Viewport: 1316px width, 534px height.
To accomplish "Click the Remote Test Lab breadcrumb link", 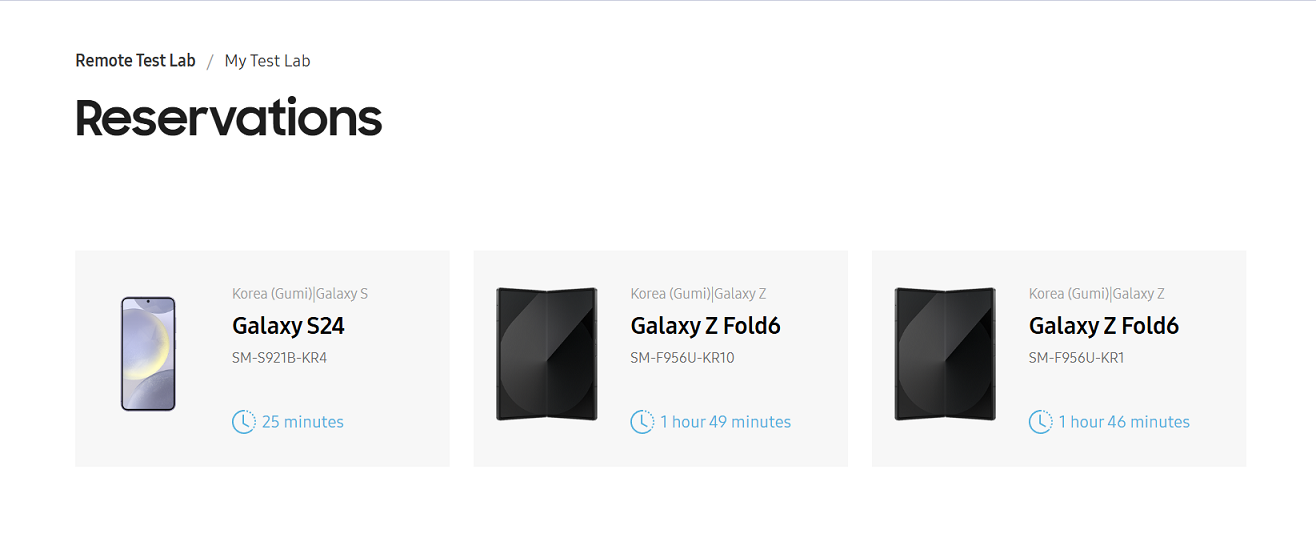I will [x=135, y=61].
